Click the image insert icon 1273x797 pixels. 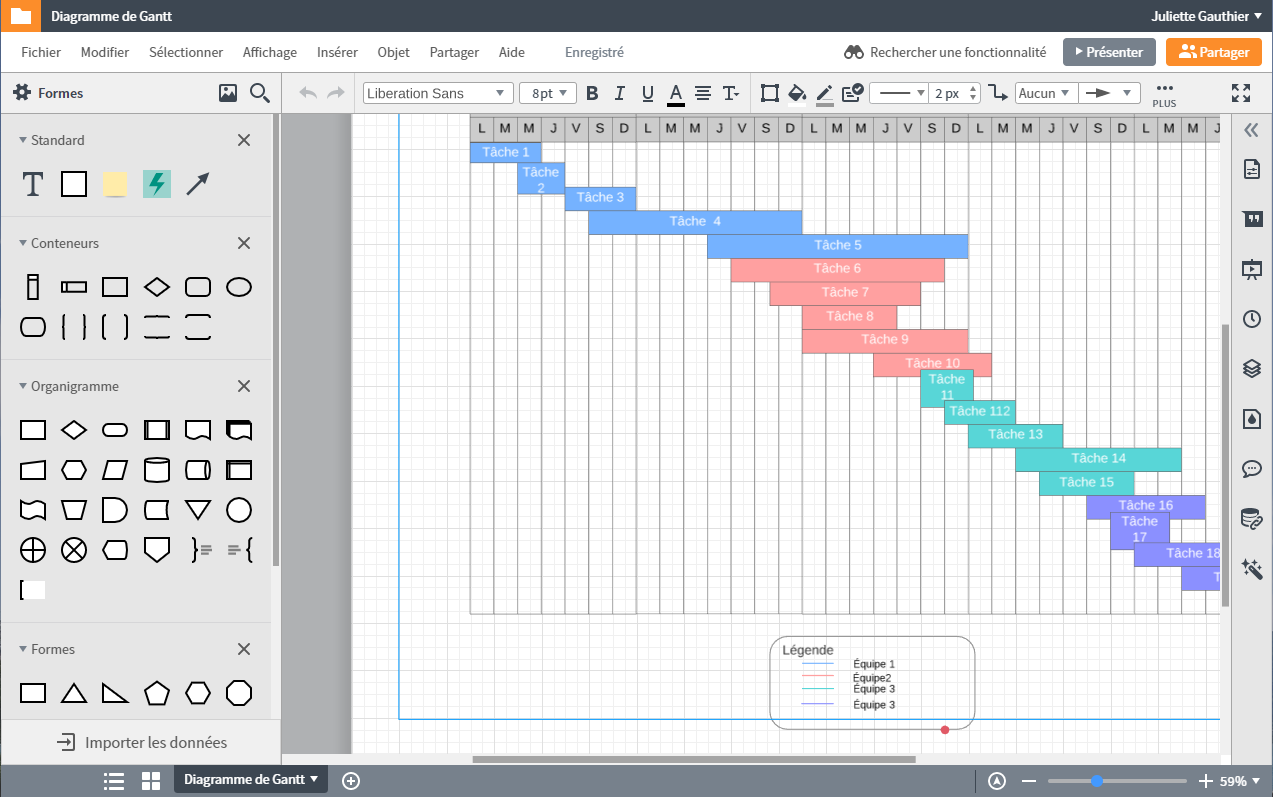(x=228, y=93)
